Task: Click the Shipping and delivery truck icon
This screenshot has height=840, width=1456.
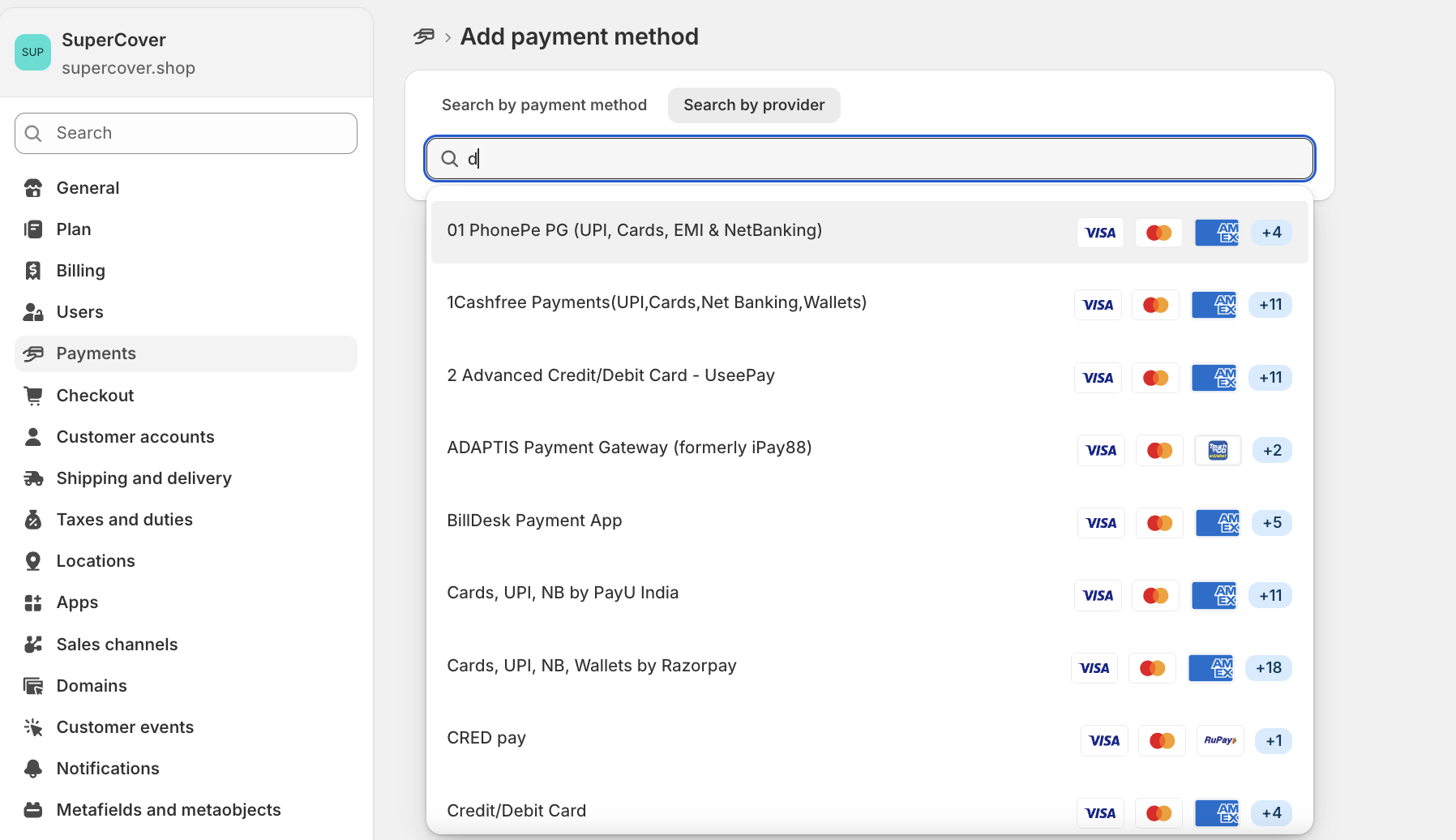Action: pyautogui.click(x=33, y=478)
